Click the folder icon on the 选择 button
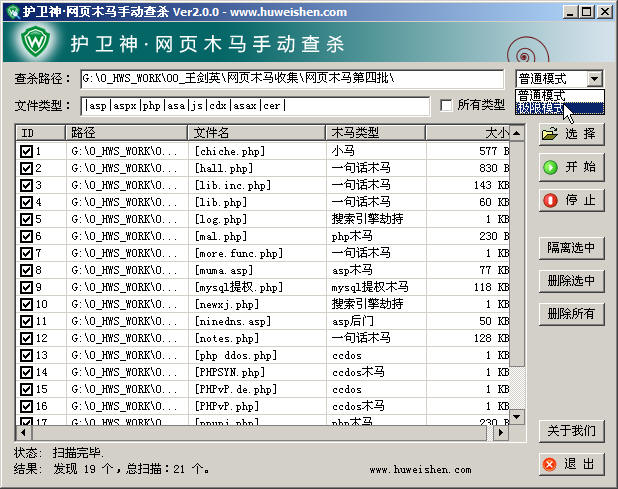618x489 pixels. tap(550, 134)
